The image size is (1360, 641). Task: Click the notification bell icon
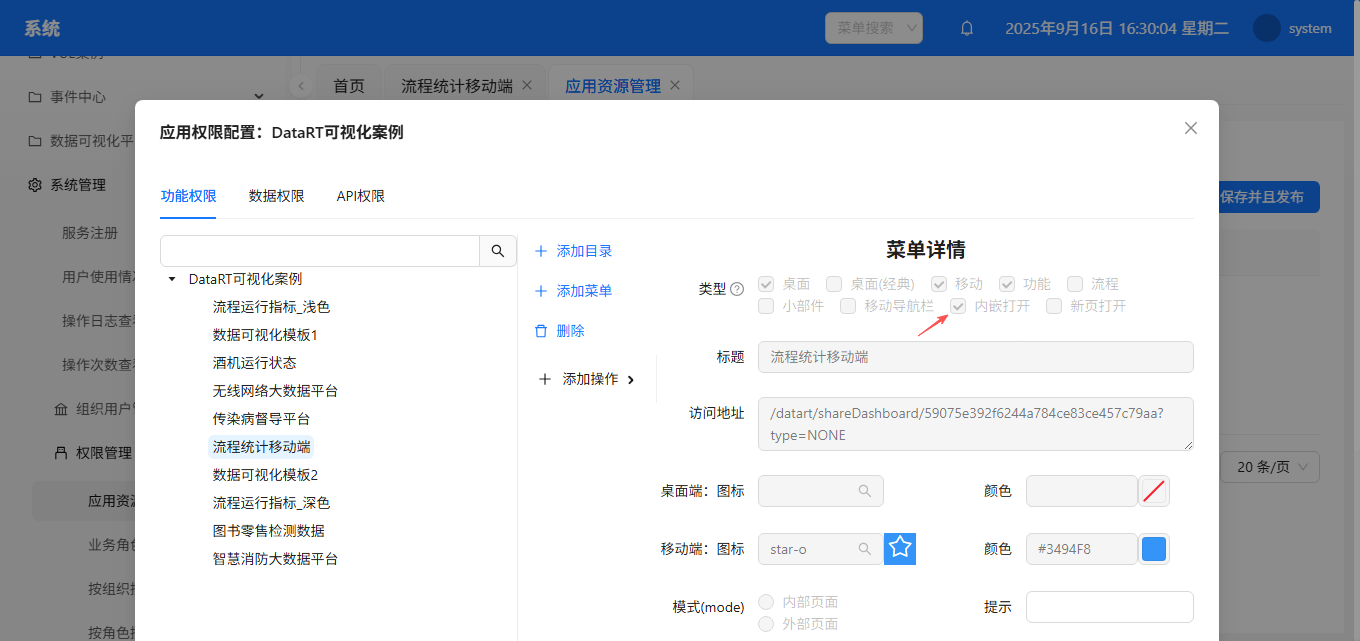(967, 29)
